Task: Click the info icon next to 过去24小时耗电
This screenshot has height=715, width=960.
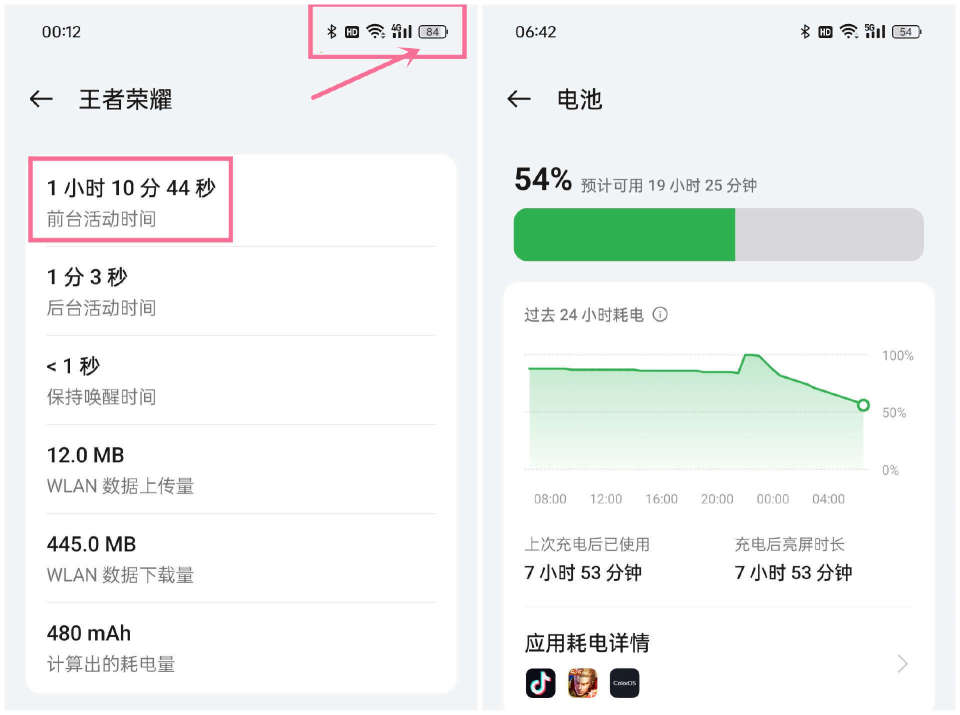Action: [x=660, y=314]
